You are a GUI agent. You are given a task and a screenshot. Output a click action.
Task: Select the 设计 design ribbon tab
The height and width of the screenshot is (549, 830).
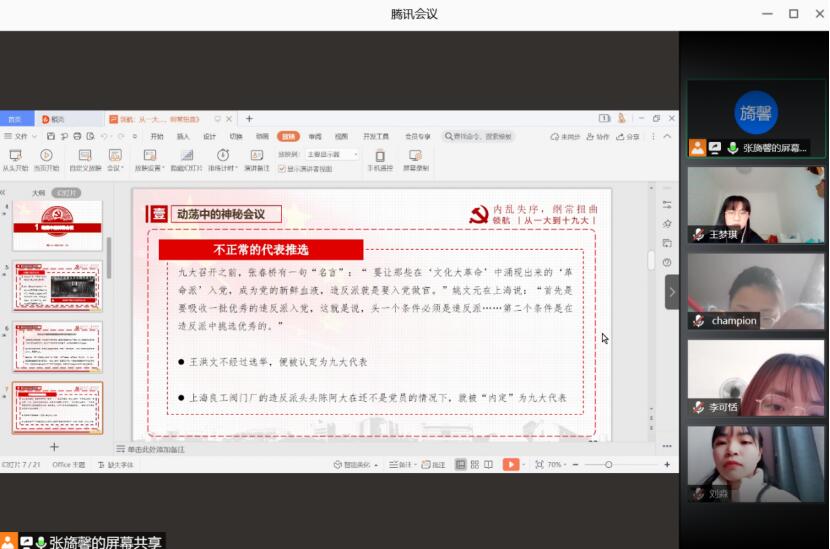210,136
